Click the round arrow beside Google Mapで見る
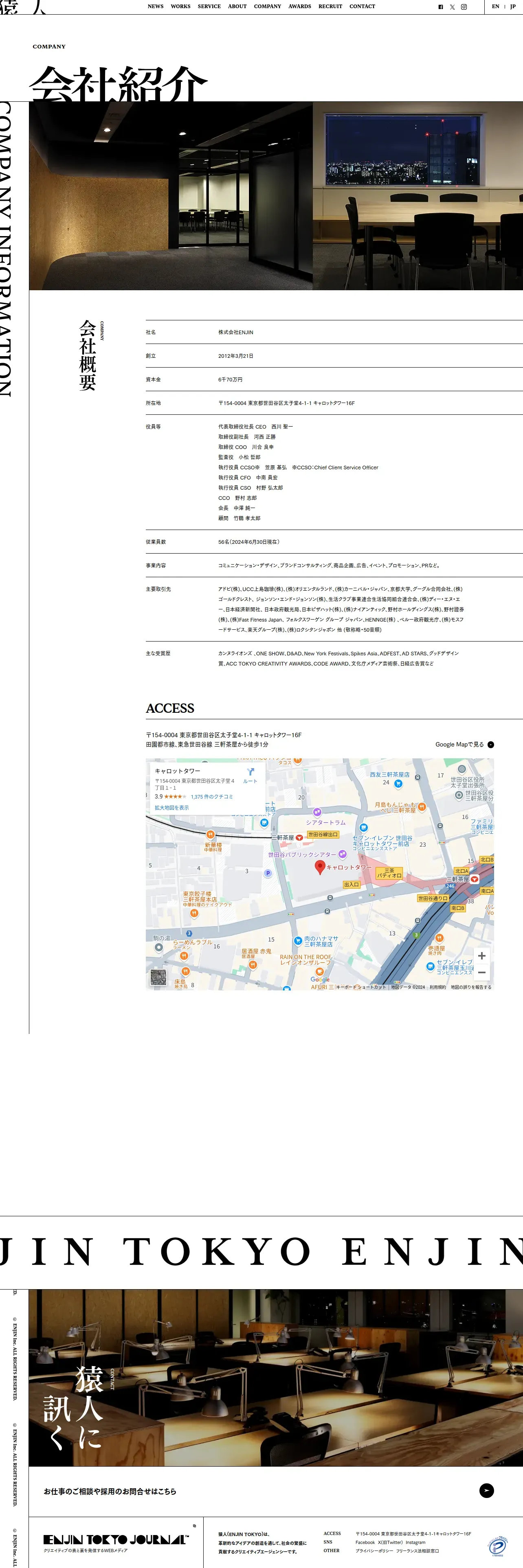This screenshot has height=1568, width=523. pos(491,745)
